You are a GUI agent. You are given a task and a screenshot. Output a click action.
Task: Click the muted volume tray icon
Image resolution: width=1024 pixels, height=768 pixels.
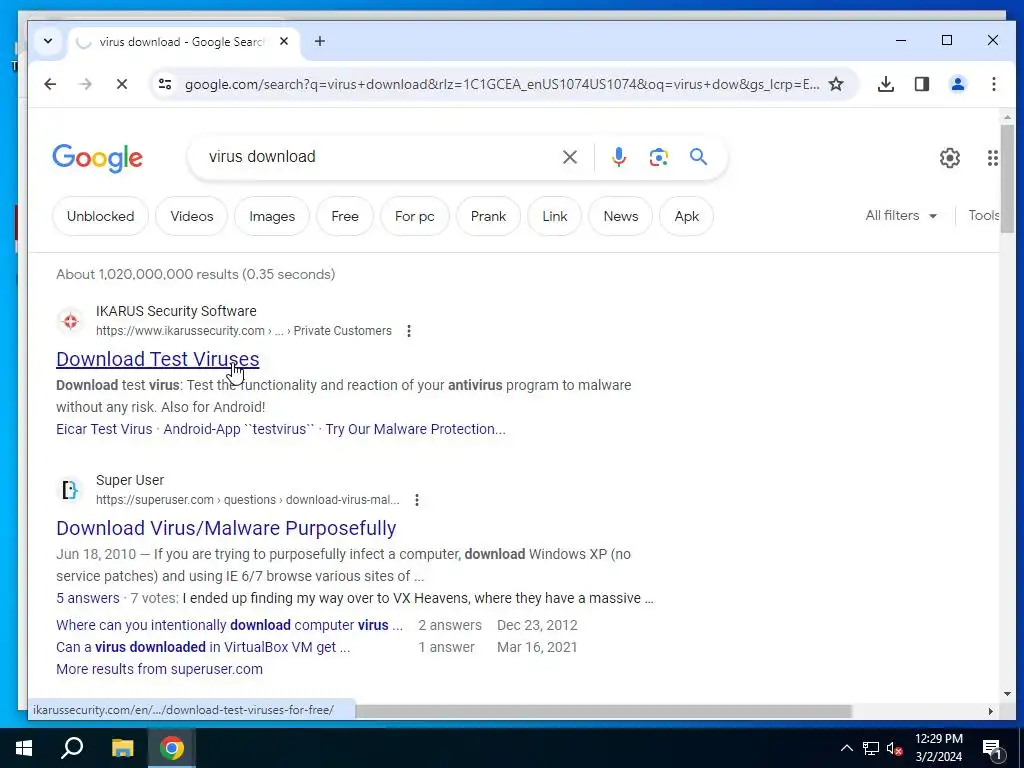895,748
